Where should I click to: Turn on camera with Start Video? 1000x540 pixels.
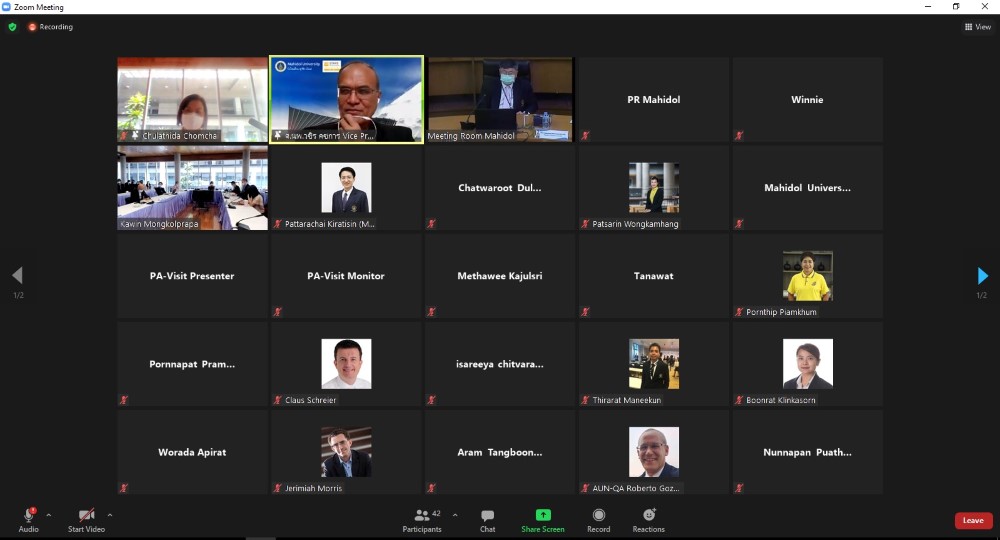coord(86,518)
